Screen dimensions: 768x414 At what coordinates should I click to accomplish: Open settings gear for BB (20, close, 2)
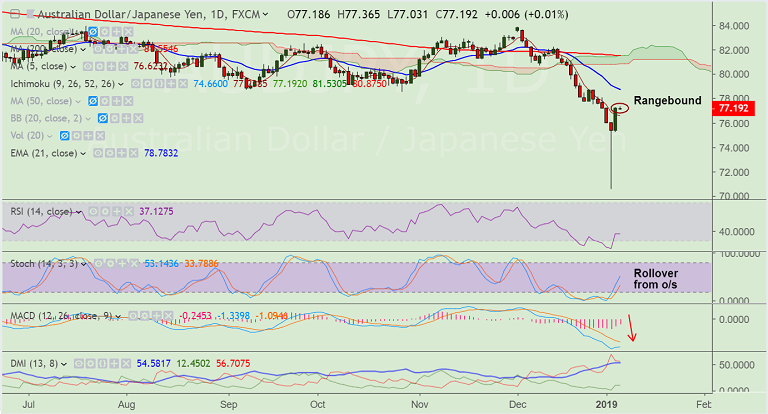(x=115, y=118)
